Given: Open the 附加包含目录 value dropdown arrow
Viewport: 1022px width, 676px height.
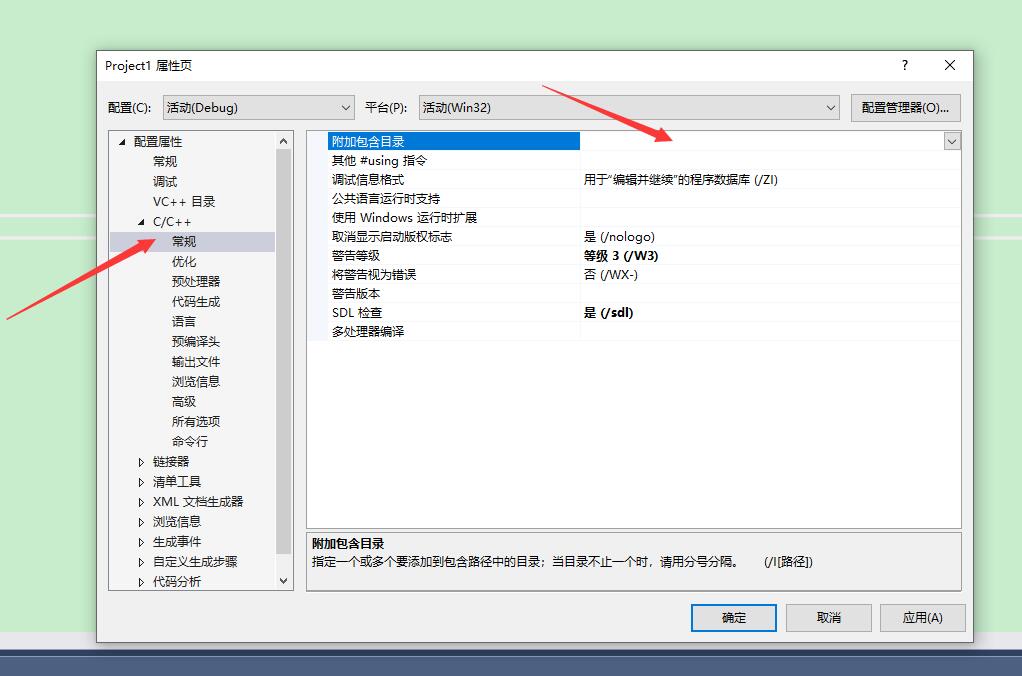Looking at the screenshot, I should pos(951,141).
